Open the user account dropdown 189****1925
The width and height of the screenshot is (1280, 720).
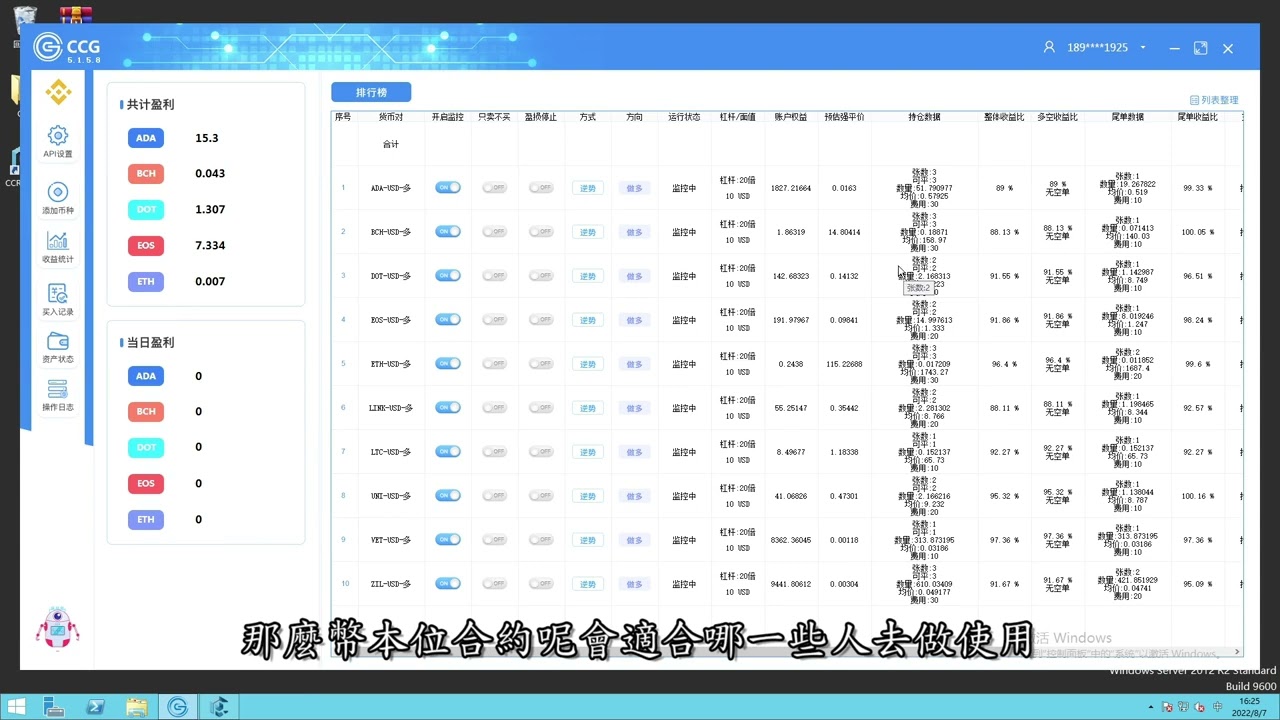coord(1096,47)
